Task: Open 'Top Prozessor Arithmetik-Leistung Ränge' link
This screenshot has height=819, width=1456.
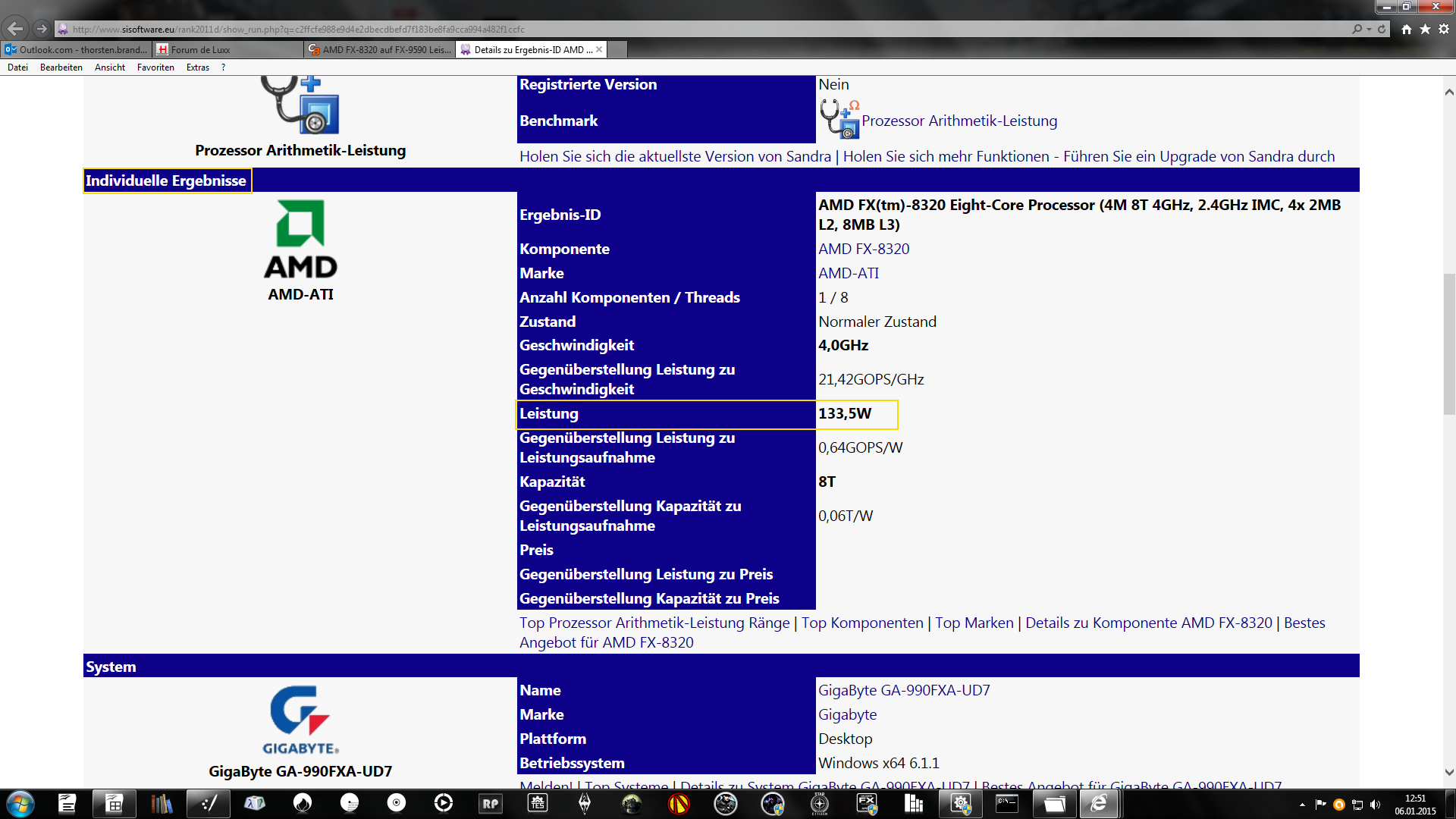Action: (x=654, y=623)
